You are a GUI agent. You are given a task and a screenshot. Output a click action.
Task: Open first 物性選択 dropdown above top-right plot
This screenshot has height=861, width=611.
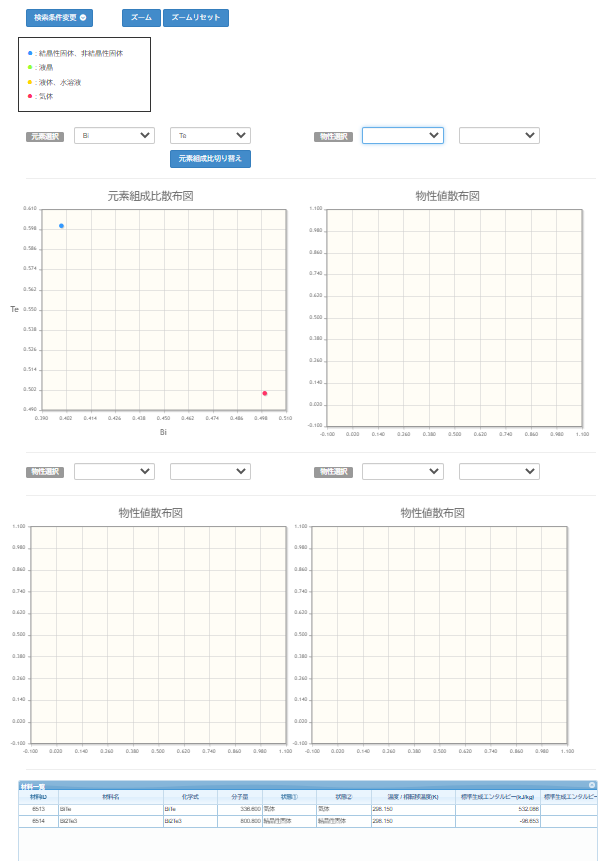(x=402, y=136)
